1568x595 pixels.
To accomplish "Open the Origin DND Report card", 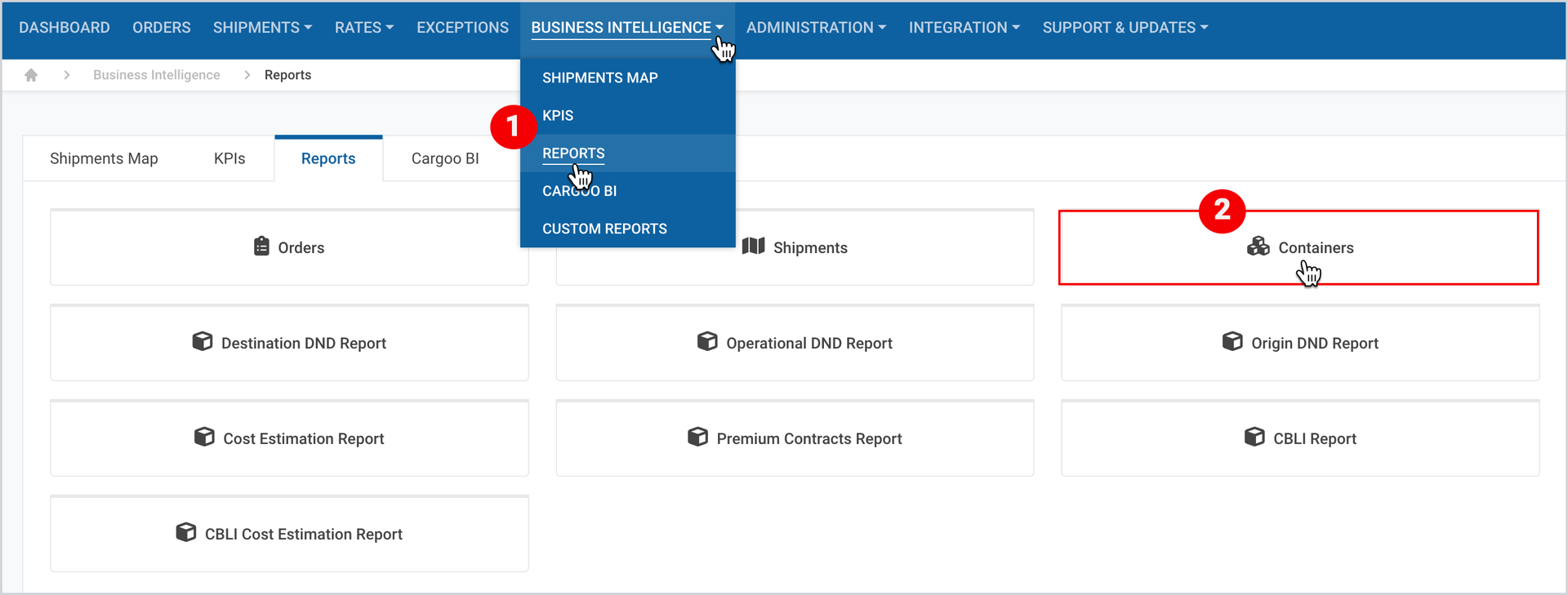I will [1300, 343].
